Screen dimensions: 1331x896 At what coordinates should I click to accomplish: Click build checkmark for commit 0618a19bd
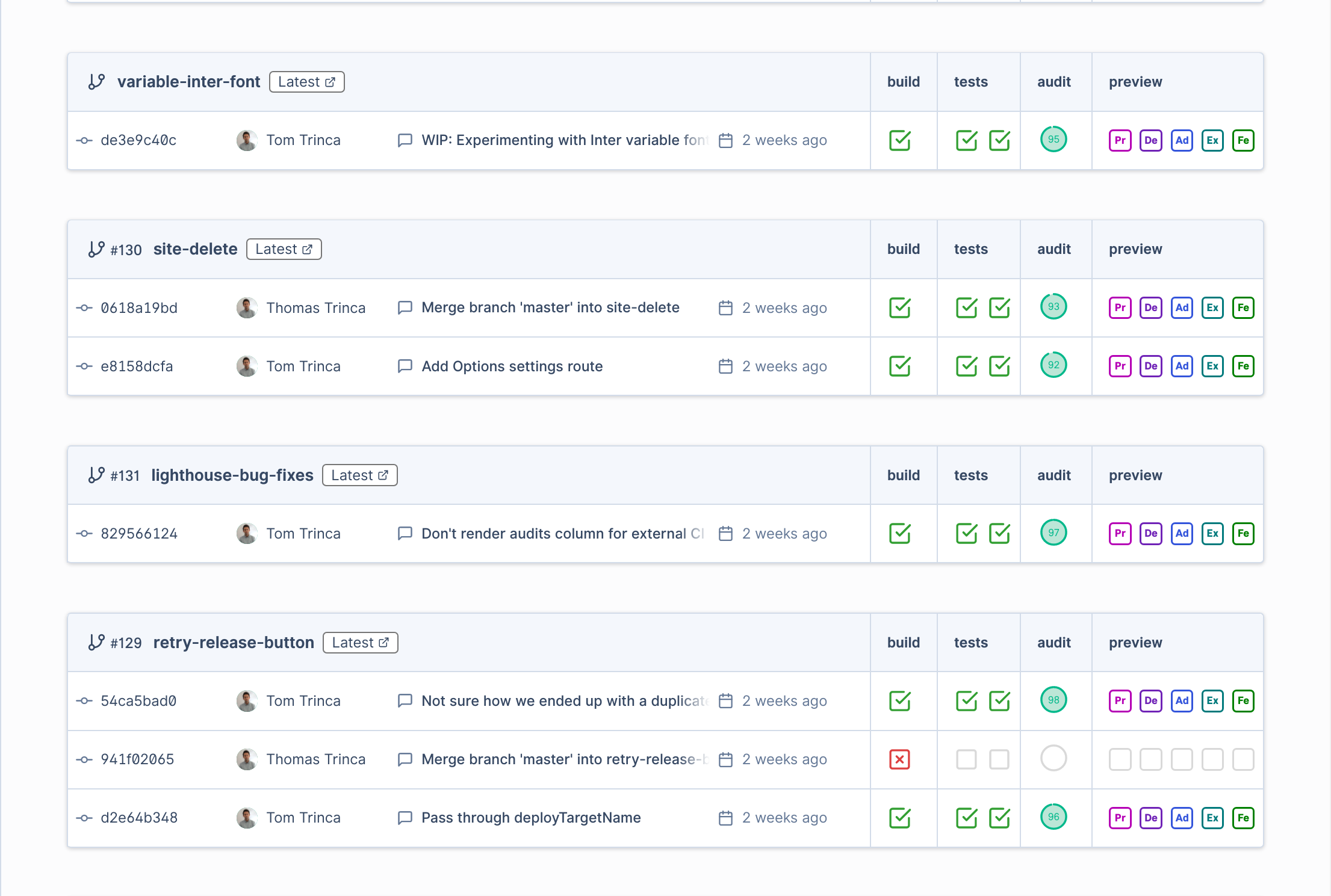[899, 308]
